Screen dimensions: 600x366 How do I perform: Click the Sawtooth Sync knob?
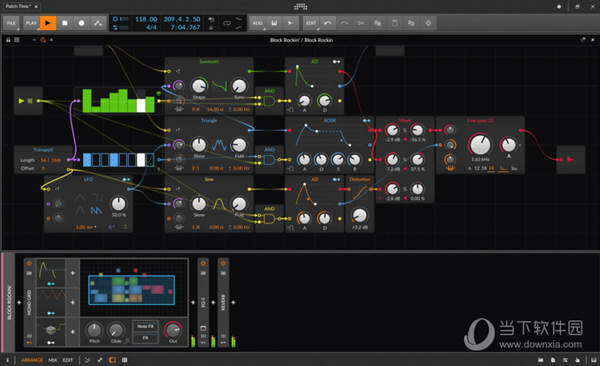(239, 86)
